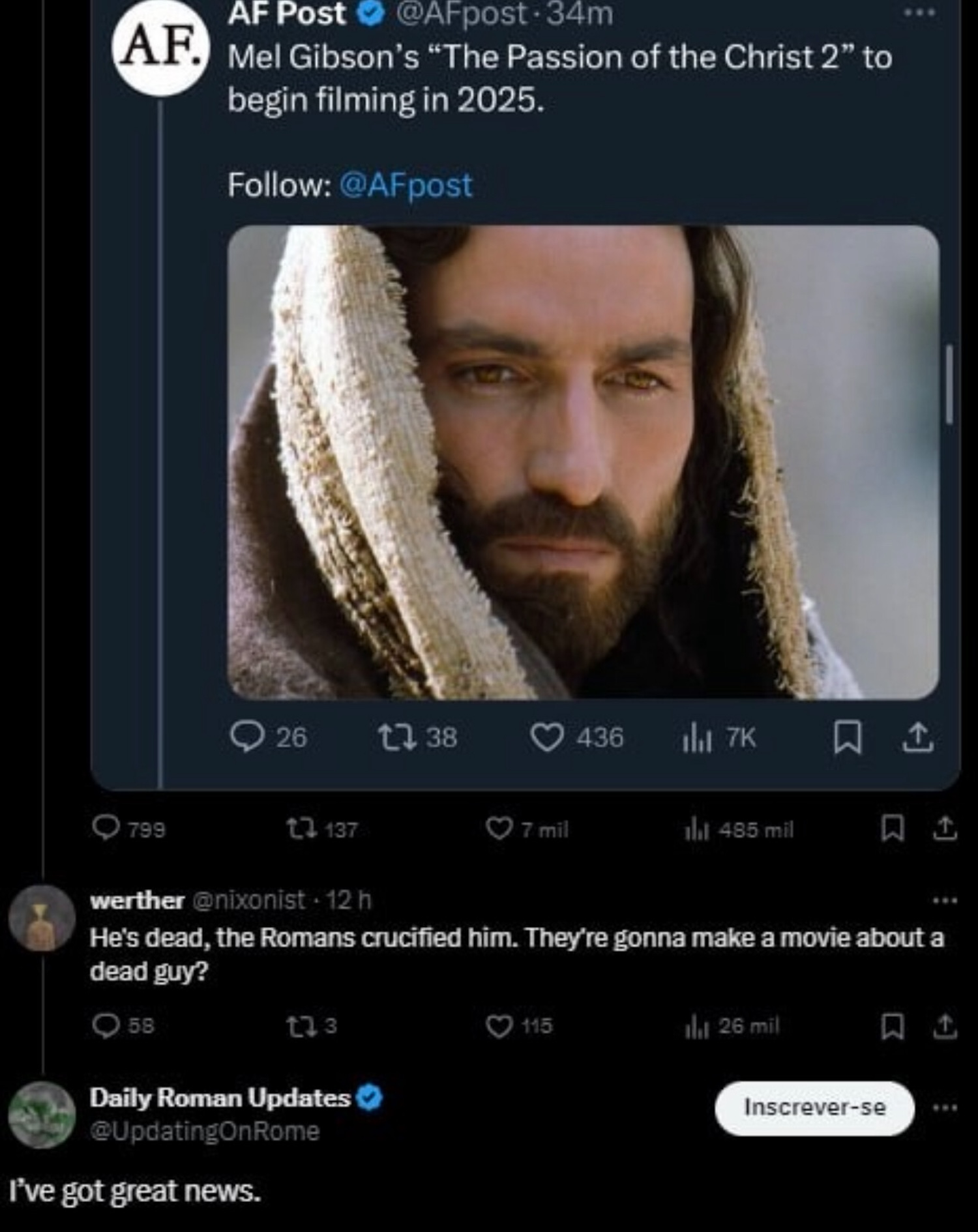Like the quoted AF Post tweet
Screen dimensions: 978x1232
pyautogui.click(x=546, y=738)
